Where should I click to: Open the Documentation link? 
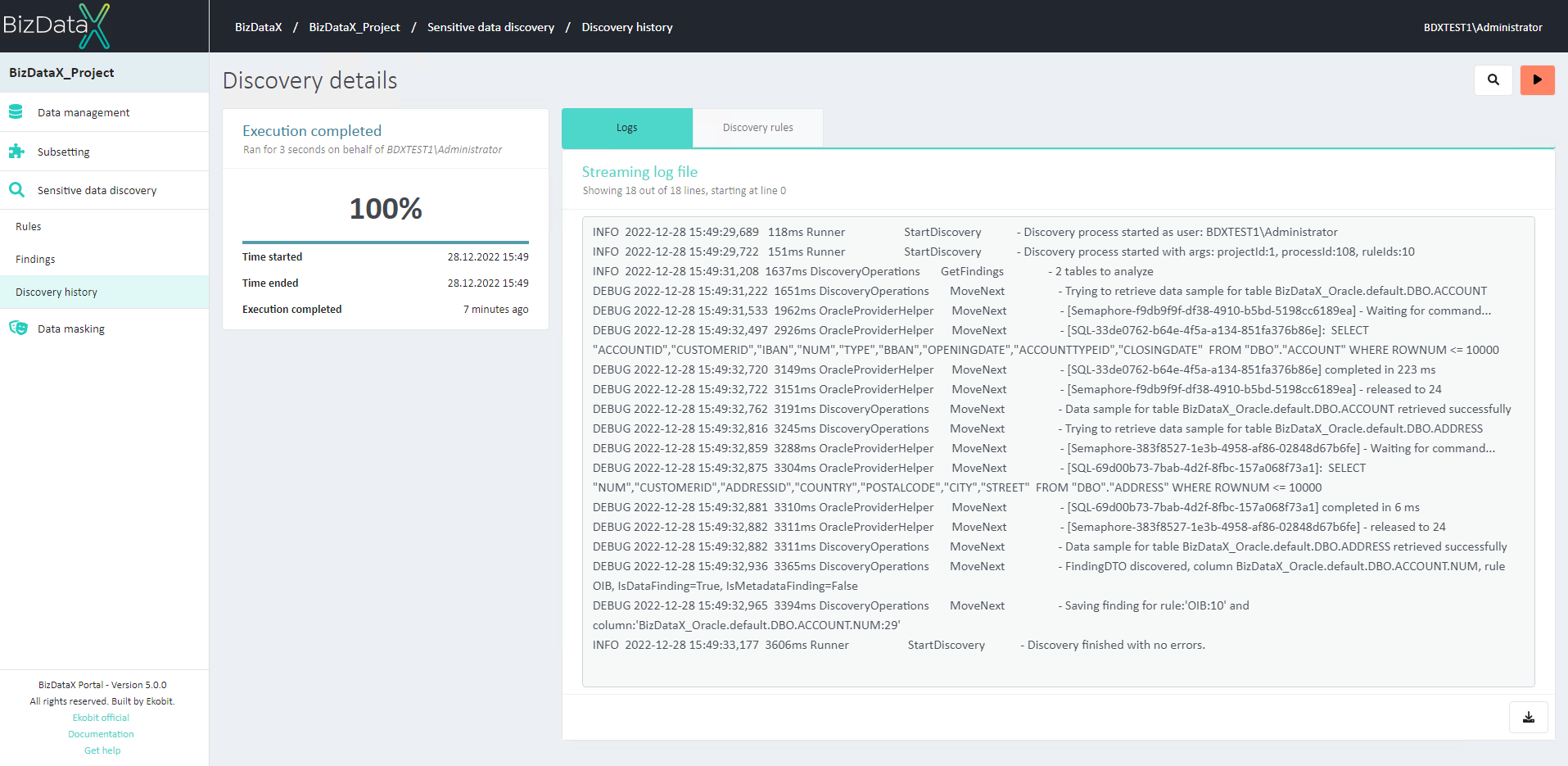pos(101,734)
